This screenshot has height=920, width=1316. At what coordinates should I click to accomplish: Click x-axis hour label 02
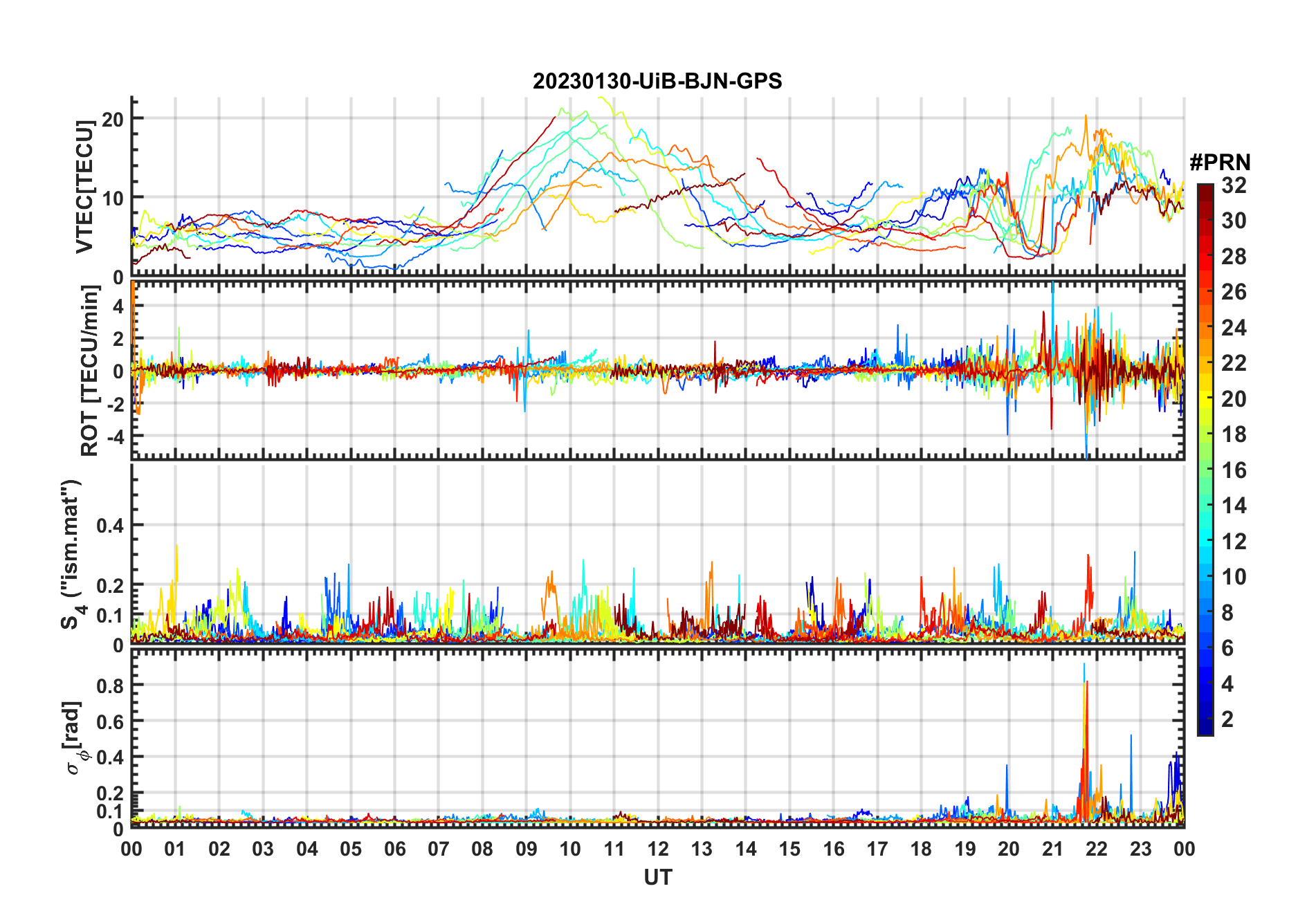[219, 849]
